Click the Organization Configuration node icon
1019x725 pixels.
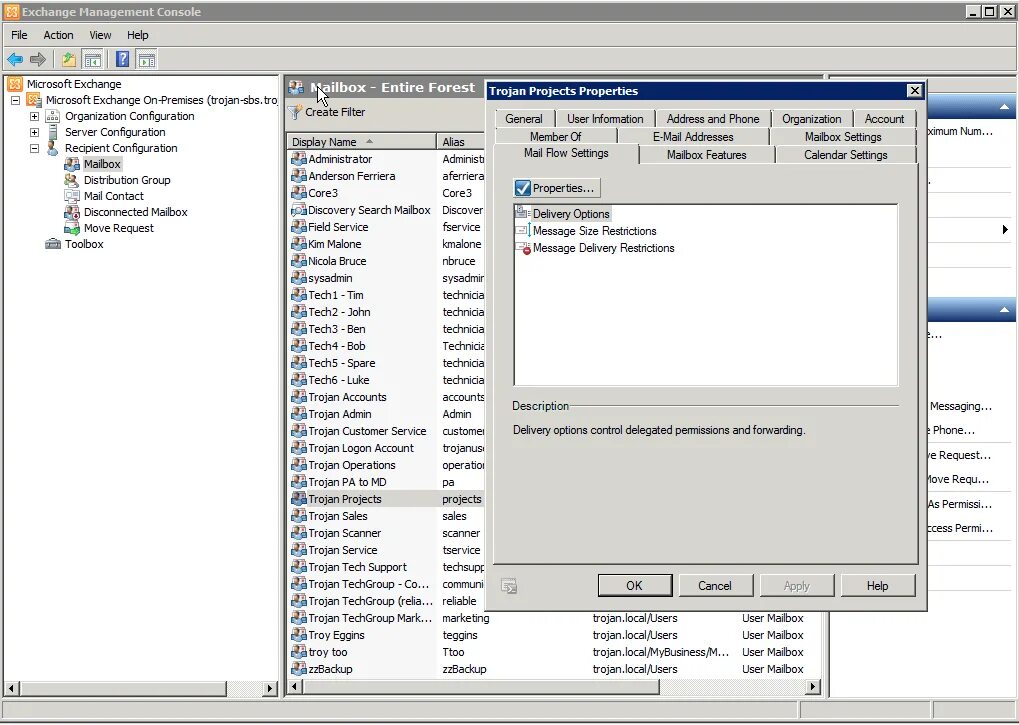(x=53, y=116)
